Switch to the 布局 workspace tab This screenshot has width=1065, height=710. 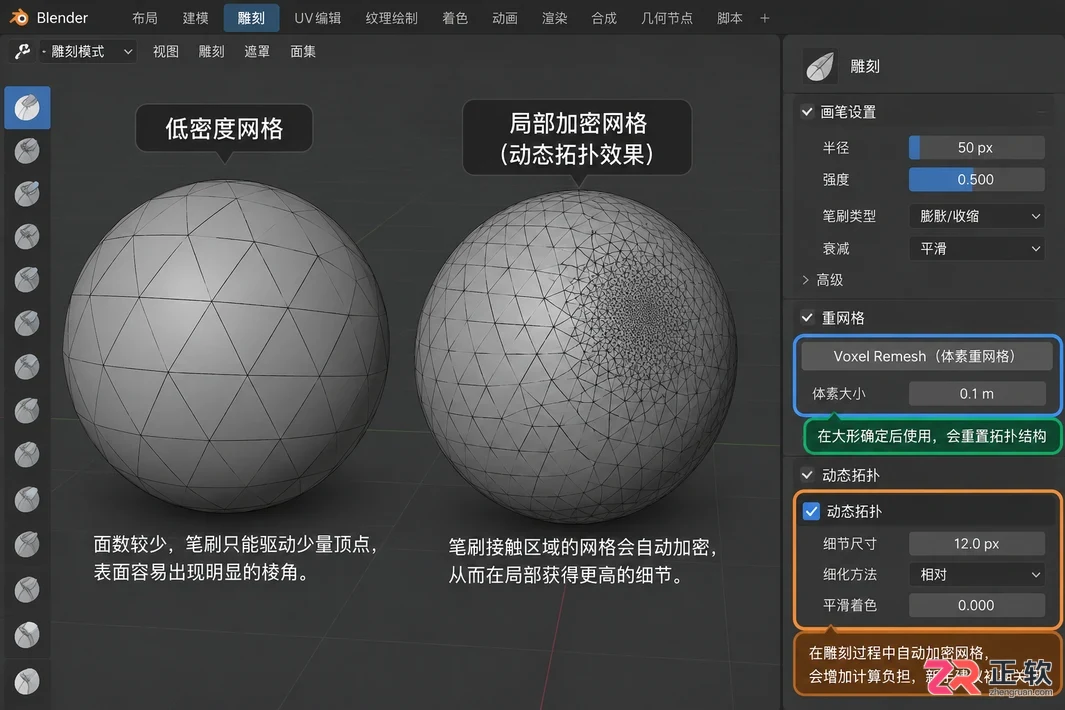coord(145,18)
